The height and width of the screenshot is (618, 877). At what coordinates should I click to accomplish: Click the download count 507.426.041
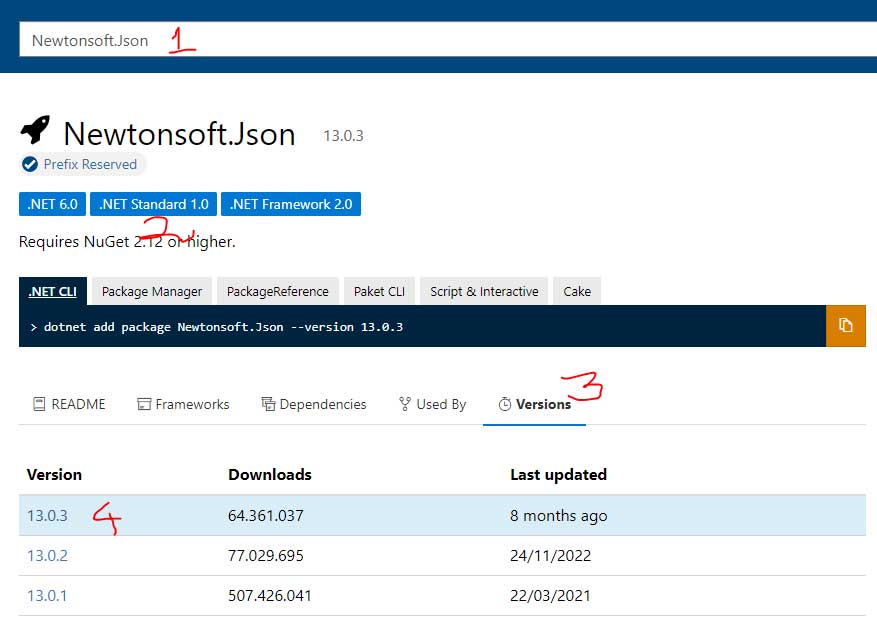tap(270, 596)
